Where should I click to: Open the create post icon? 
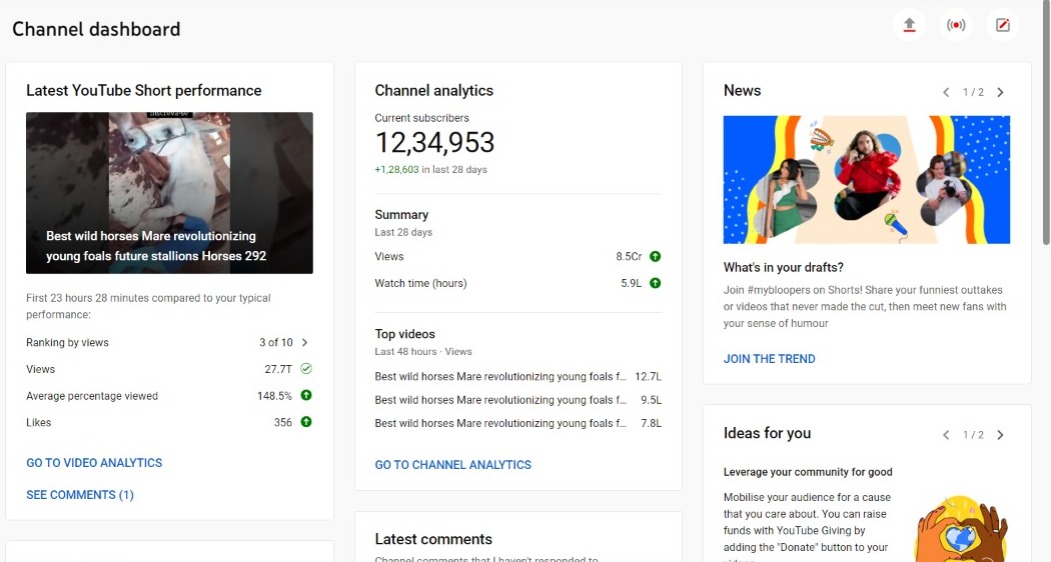click(1003, 25)
